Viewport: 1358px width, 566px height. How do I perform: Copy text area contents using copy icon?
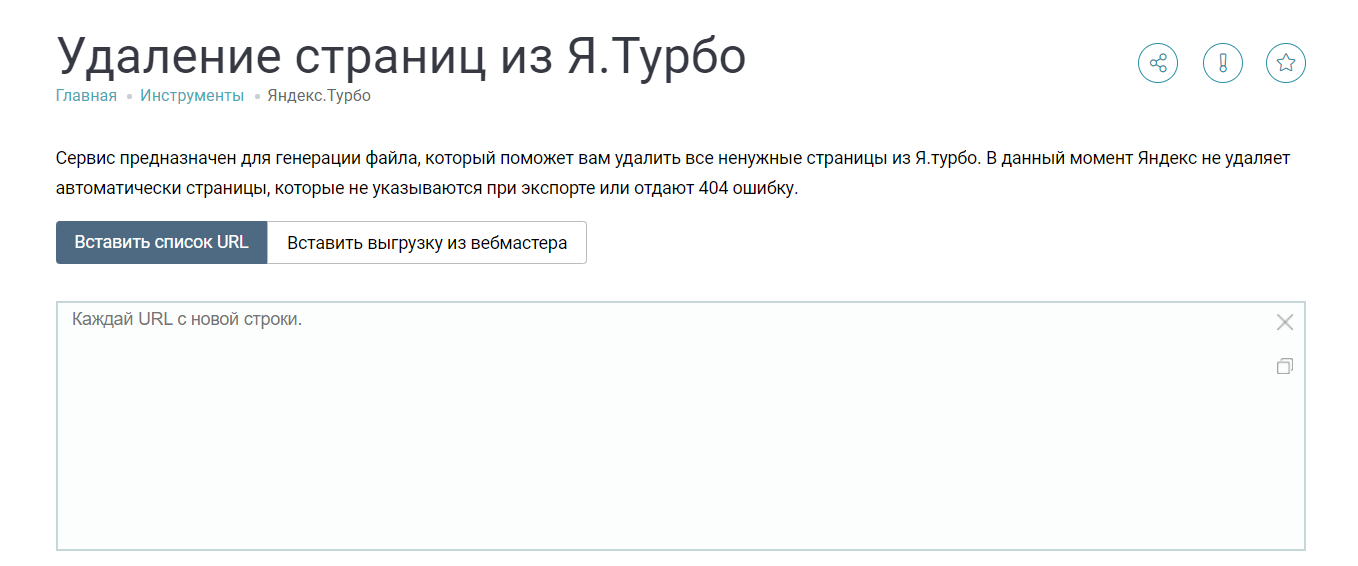tap(1285, 367)
